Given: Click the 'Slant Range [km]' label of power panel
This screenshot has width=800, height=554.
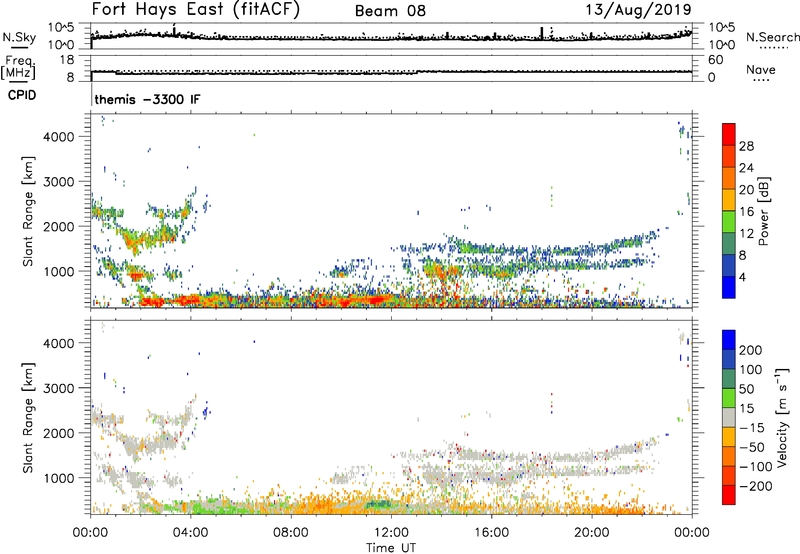Looking at the screenshot, I should click(x=28, y=211).
